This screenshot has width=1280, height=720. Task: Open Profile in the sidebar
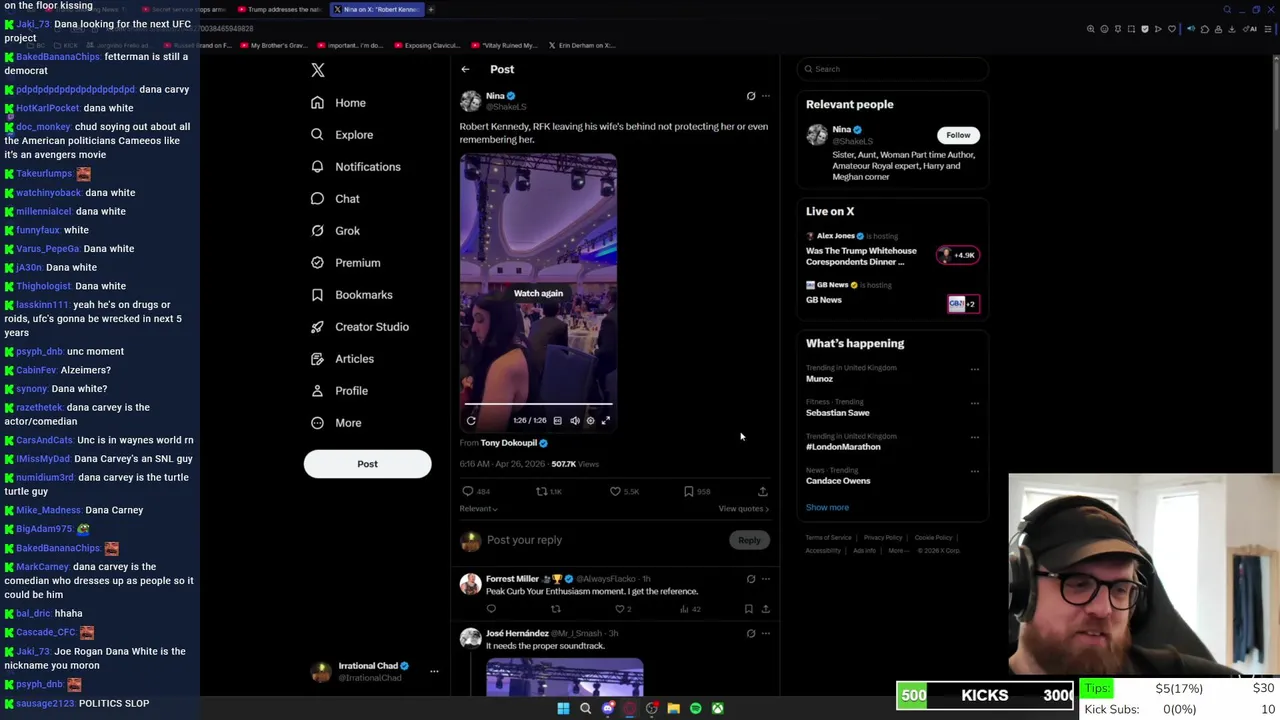pyautogui.click(x=339, y=391)
